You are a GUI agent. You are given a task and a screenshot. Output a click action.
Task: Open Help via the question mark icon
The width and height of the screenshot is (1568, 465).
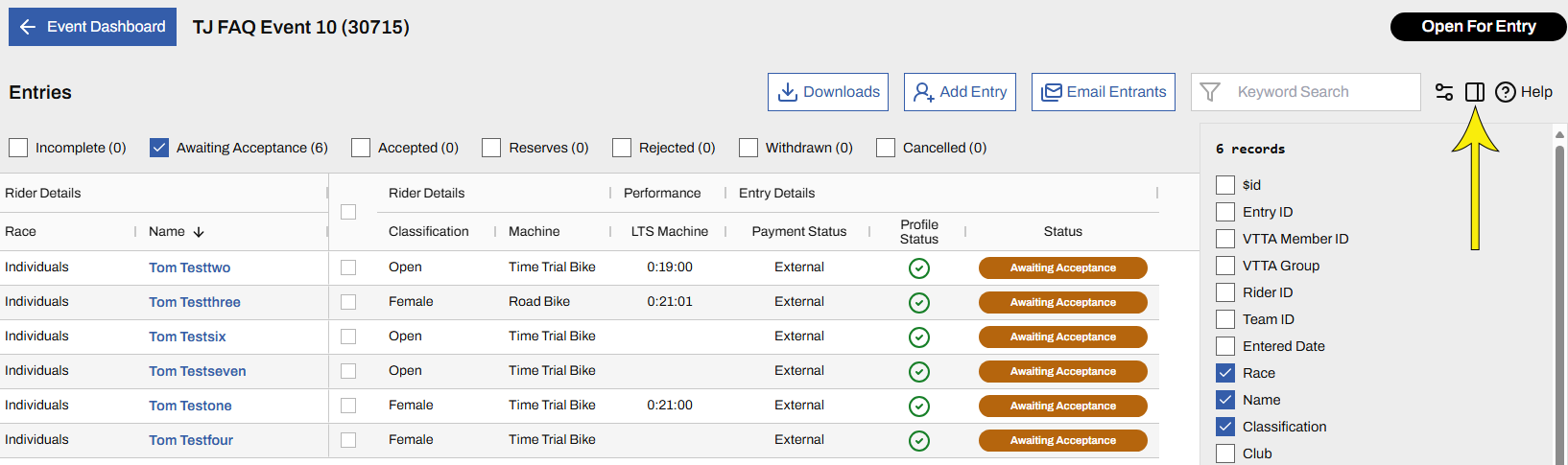coord(1506,92)
